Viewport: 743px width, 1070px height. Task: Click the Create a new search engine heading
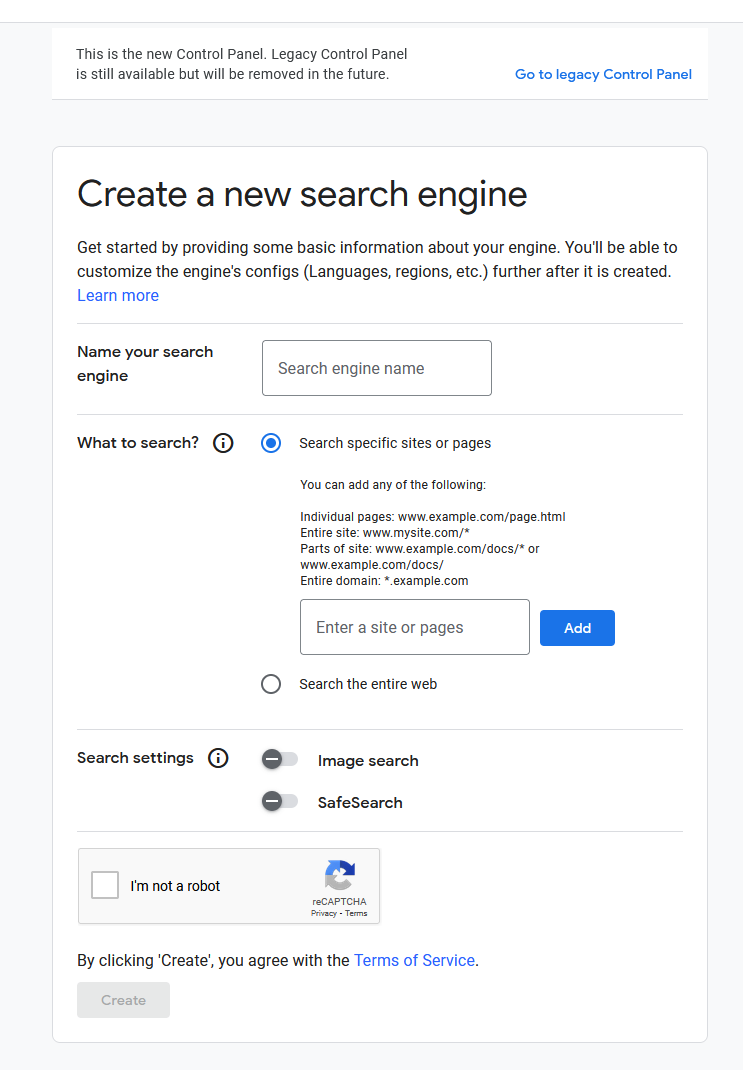click(302, 194)
